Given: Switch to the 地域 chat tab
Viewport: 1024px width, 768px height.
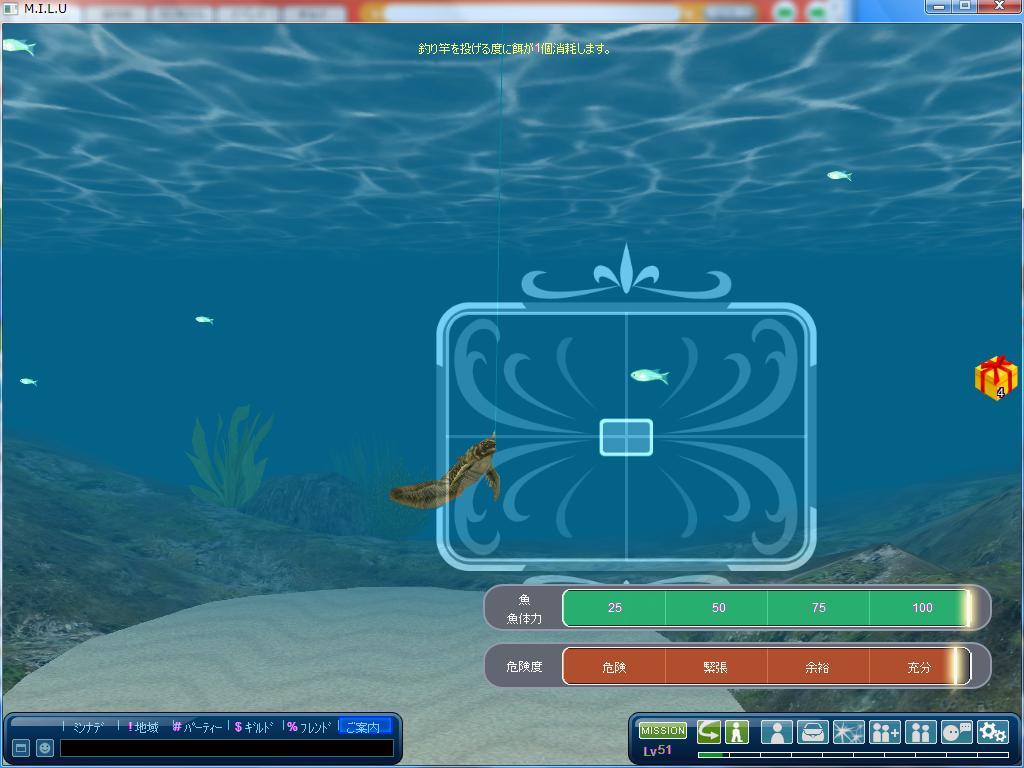Looking at the screenshot, I should (144, 727).
